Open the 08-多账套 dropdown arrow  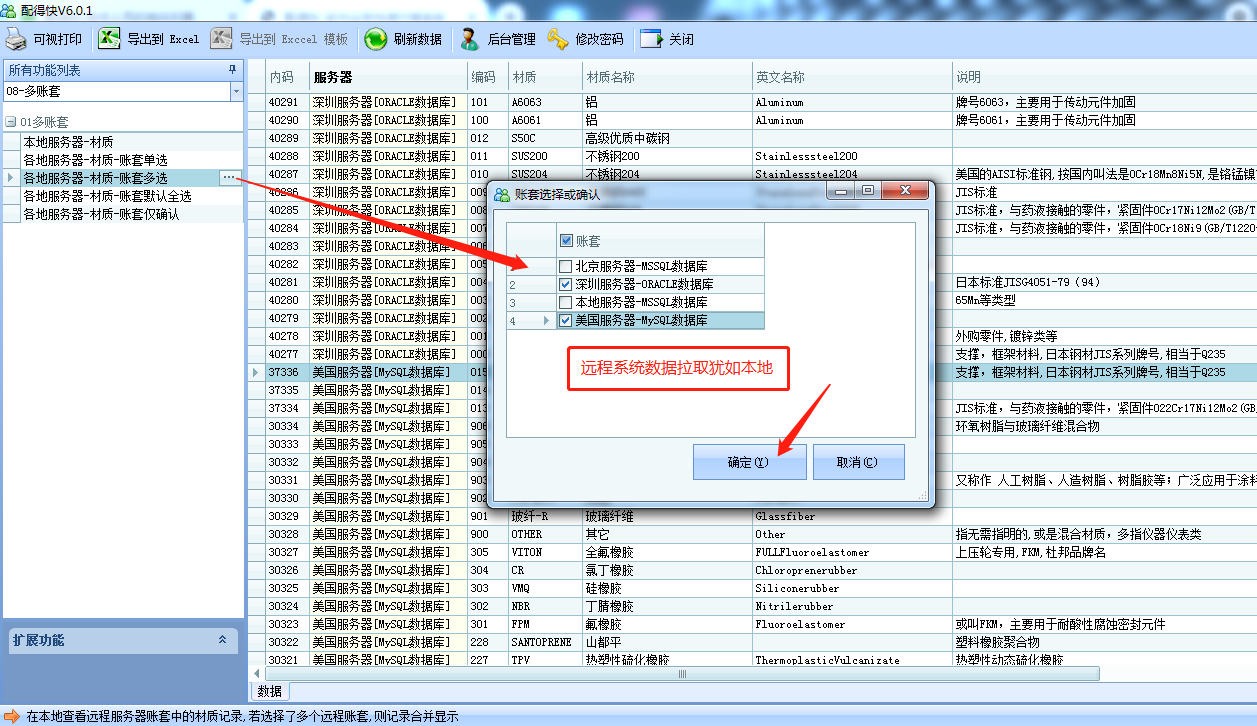236,91
